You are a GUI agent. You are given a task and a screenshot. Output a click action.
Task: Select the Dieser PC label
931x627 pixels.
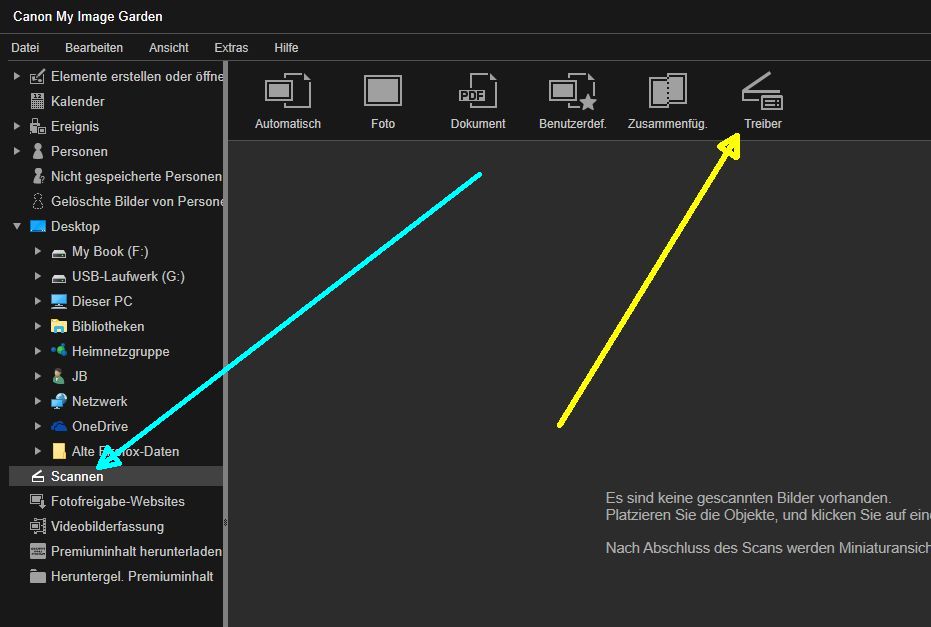pyautogui.click(x=102, y=302)
